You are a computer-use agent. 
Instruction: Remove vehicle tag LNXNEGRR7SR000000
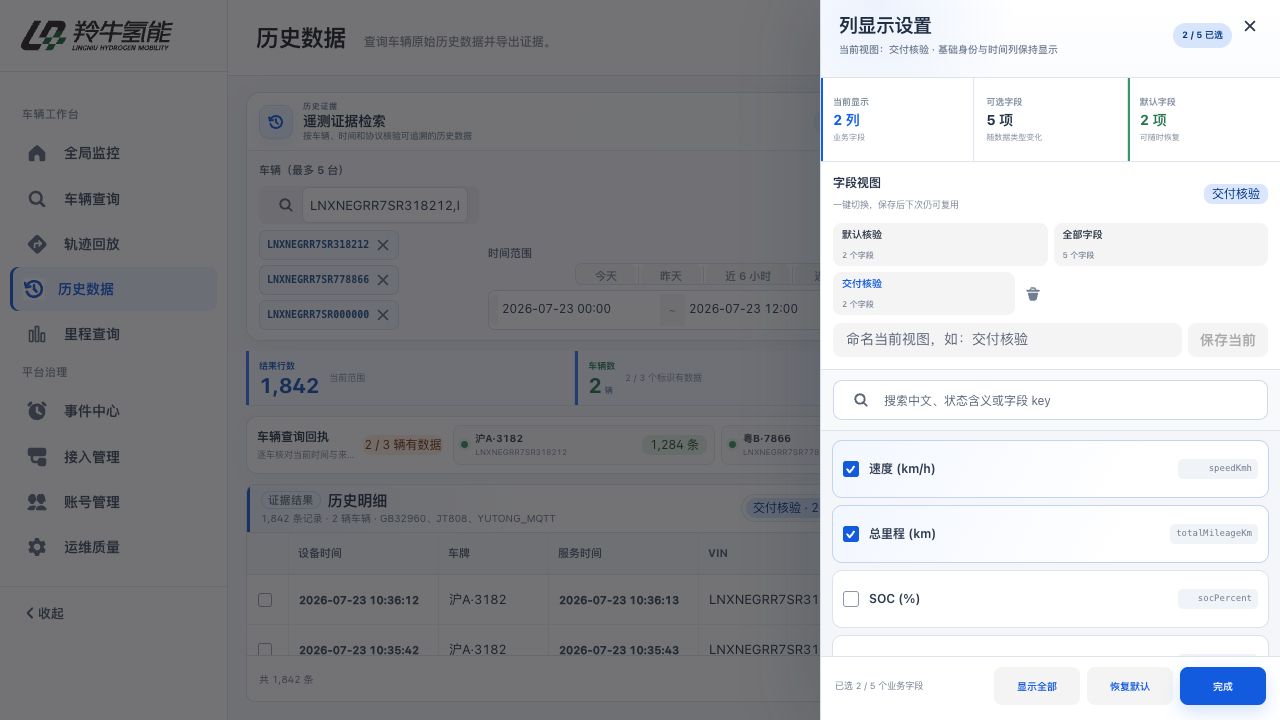tap(383, 315)
